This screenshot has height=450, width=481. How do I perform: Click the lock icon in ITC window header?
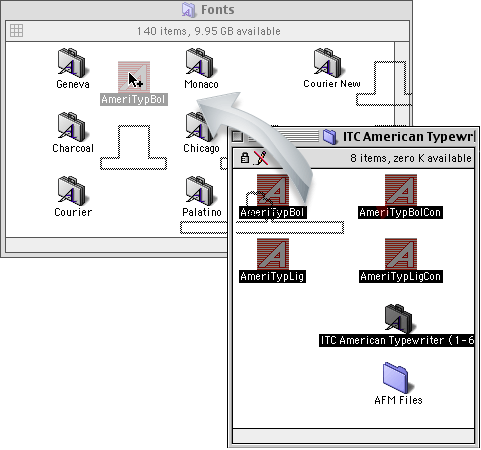[x=245, y=158]
